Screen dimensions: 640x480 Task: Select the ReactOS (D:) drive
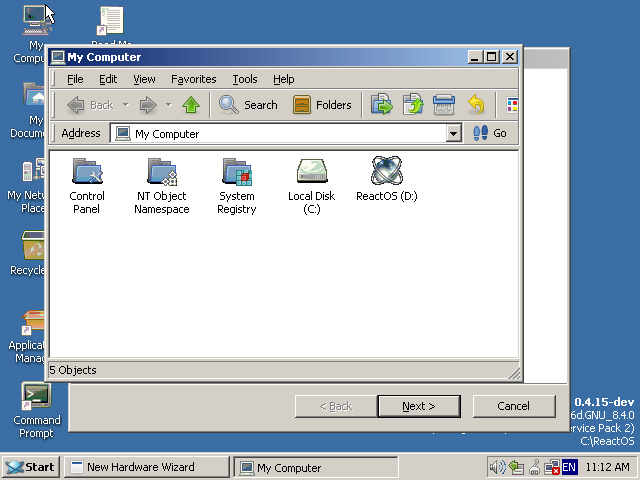387,180
